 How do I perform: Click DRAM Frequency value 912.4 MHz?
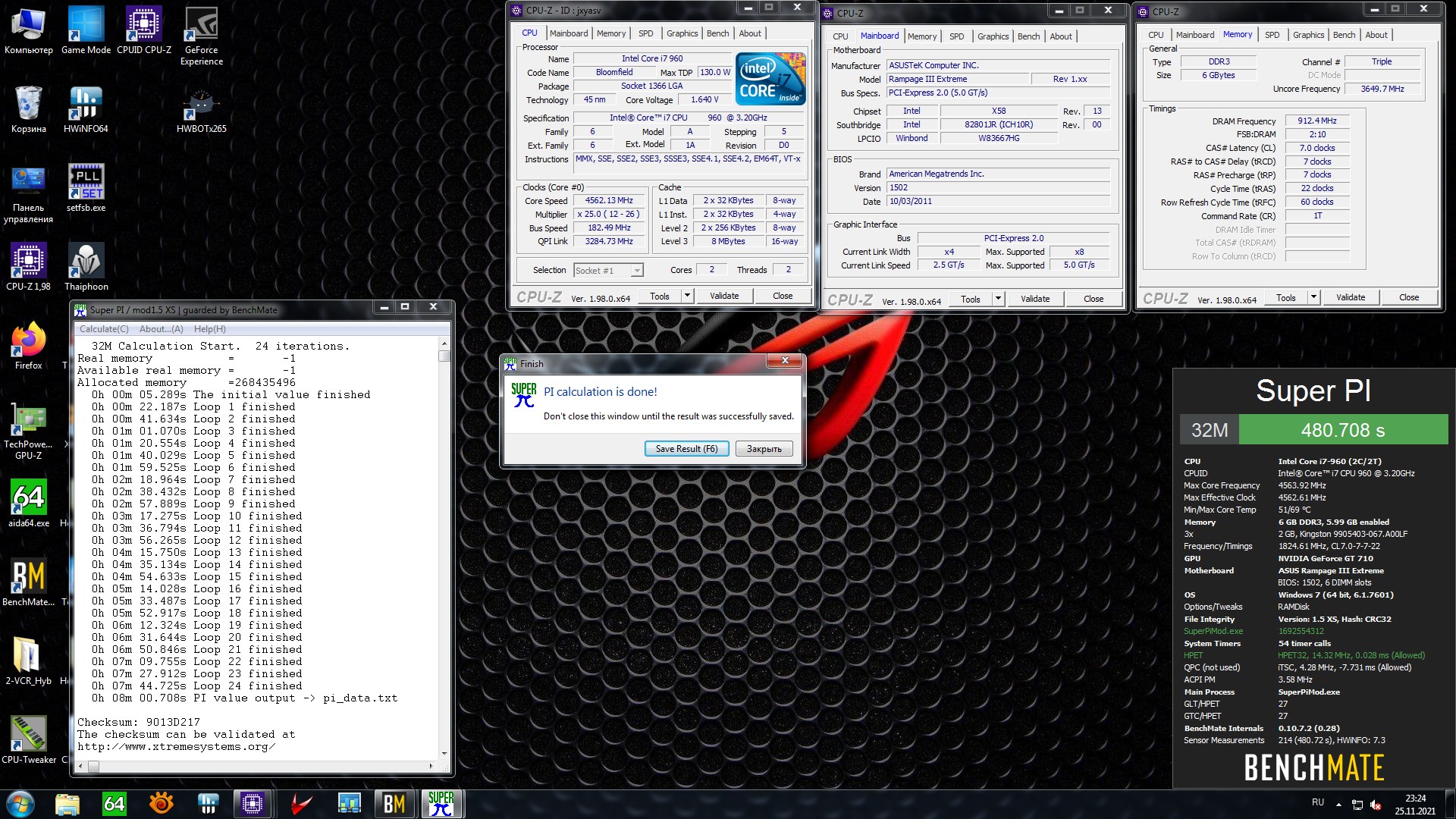pyautogui.click(x=1317, y=121)
